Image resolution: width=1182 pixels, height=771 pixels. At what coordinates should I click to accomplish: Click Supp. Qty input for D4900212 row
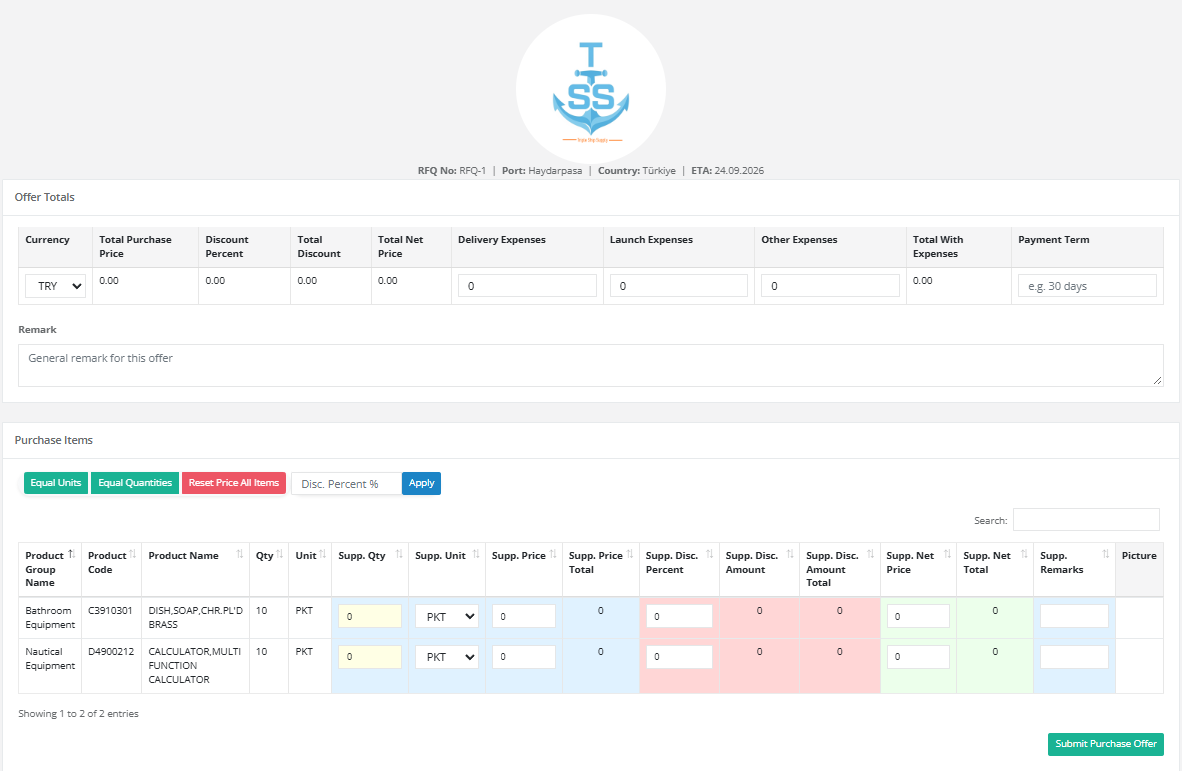pos(370,656)
